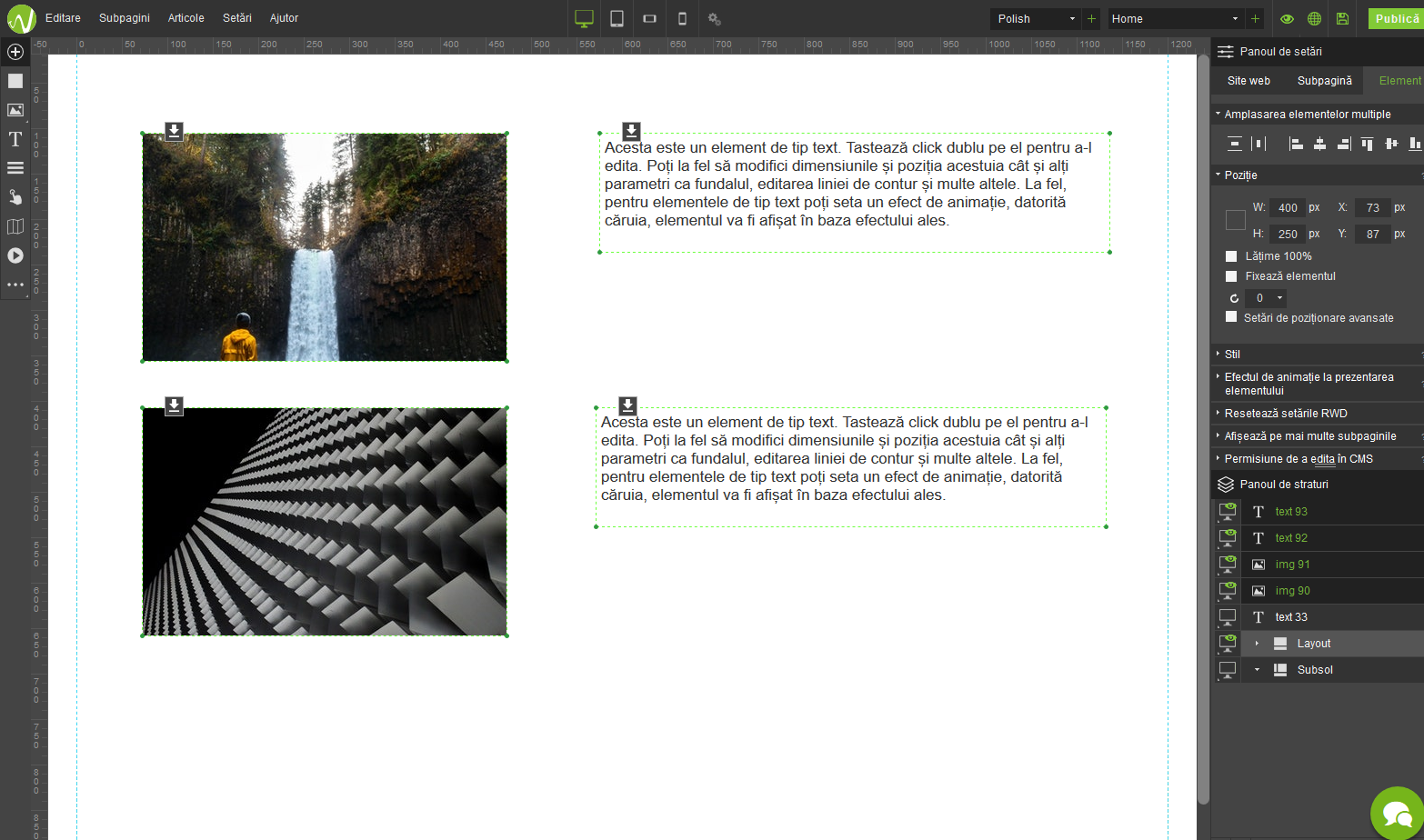The width and height of the screenshot is (1424, 840).
Task: Click the preview eye icon
Action: tap(1287, 18)
